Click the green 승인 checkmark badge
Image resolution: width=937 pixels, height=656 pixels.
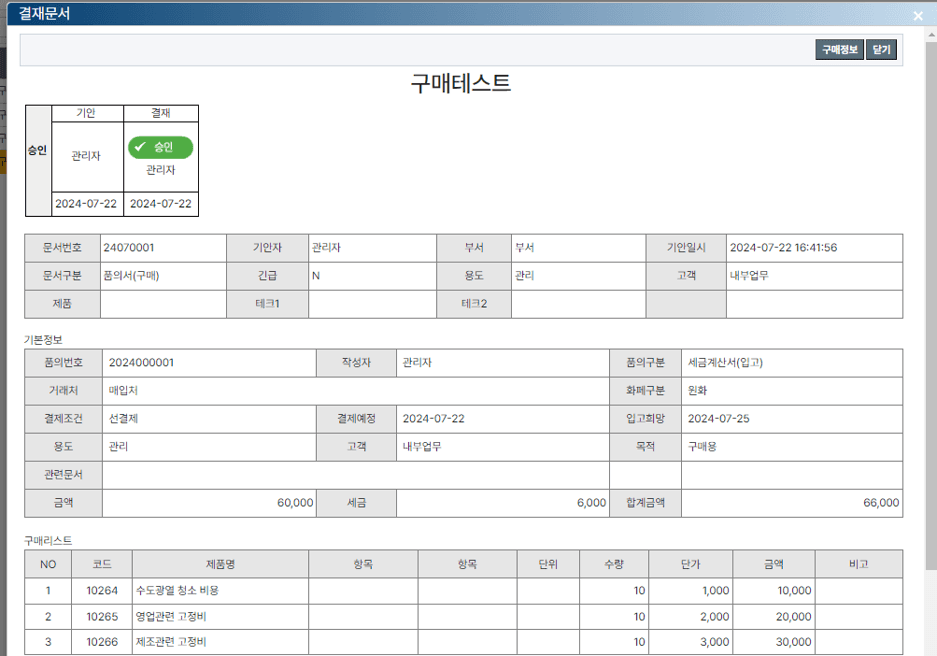[160, 147]
